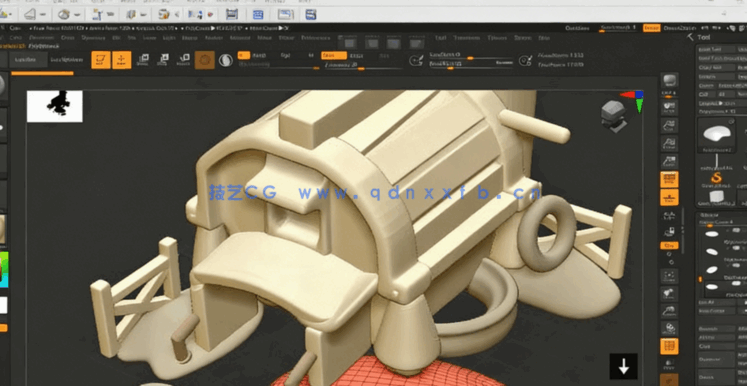Open the Preferences menu
This screenshot has height=386, width=747.
click(315, 38)
